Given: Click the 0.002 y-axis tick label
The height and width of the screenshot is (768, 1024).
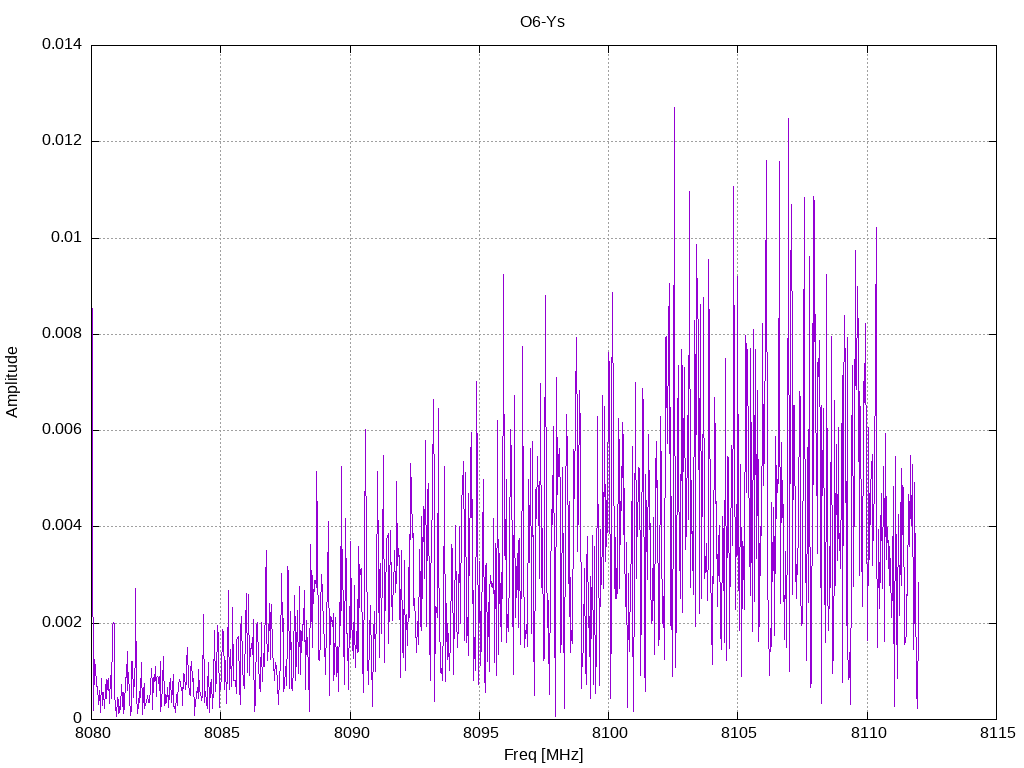Looking at the screenshot, I should [x=62, y=622].
